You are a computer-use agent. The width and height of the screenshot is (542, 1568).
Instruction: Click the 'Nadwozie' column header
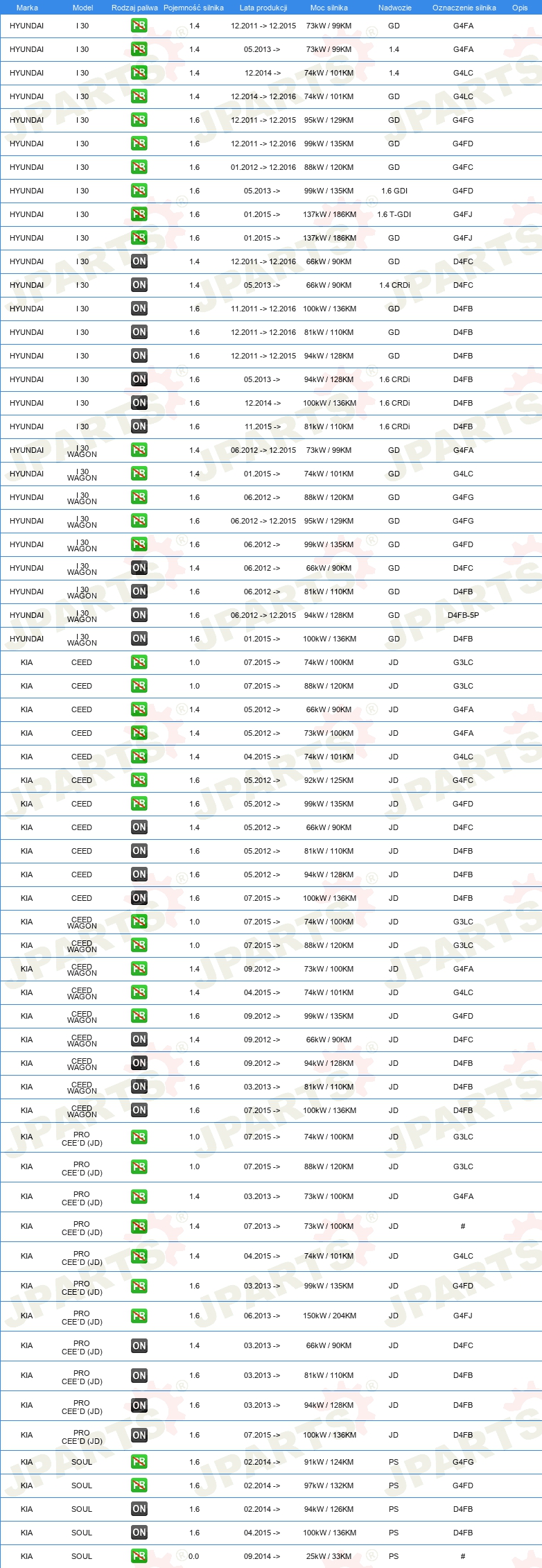pos(394,8)
